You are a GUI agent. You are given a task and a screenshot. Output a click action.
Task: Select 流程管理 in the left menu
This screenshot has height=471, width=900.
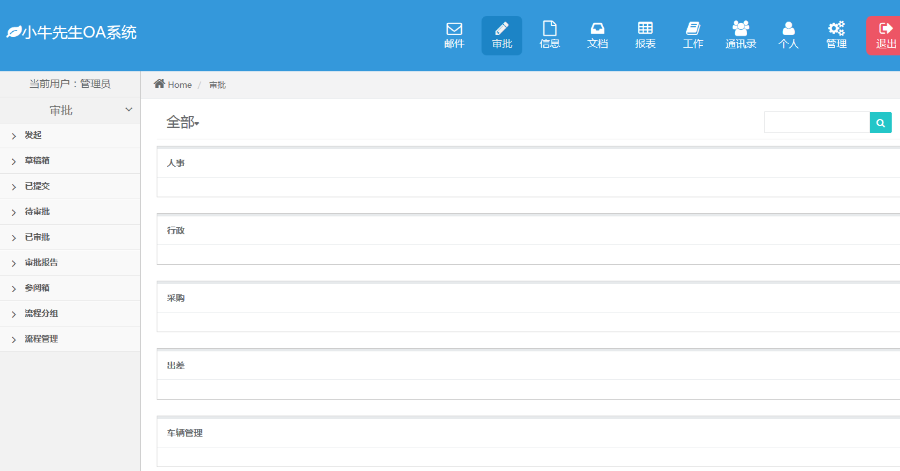coord(41,339)
